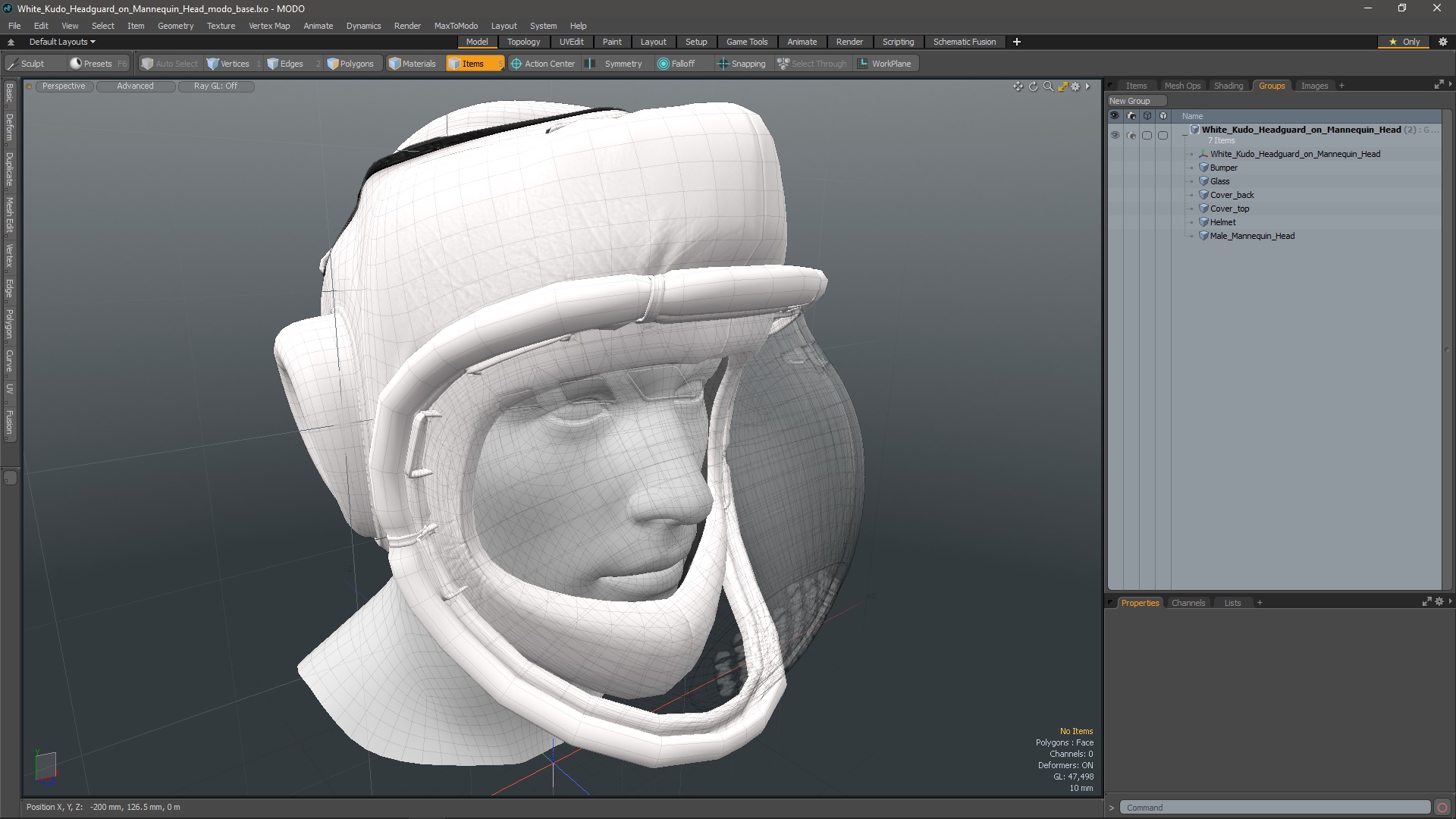Expand the Properties panel side arrow

click(x=1450, y=601)
